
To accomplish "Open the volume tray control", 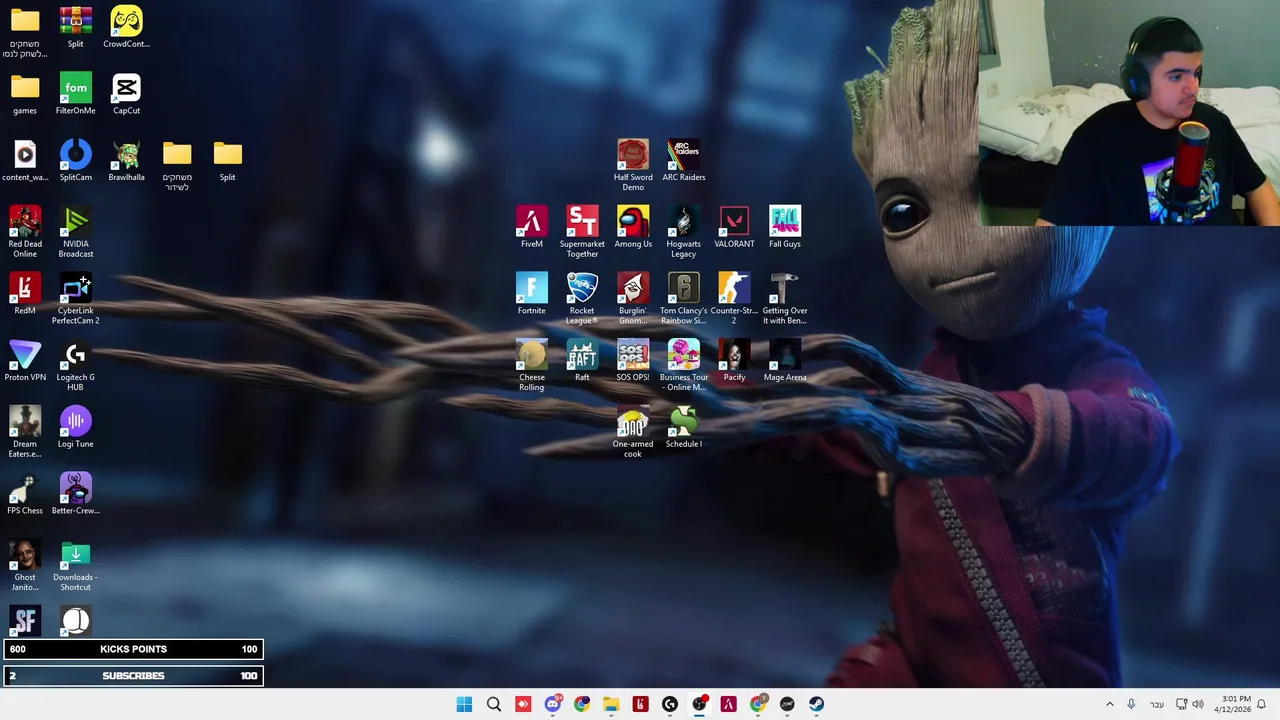I will point(1198,704).
